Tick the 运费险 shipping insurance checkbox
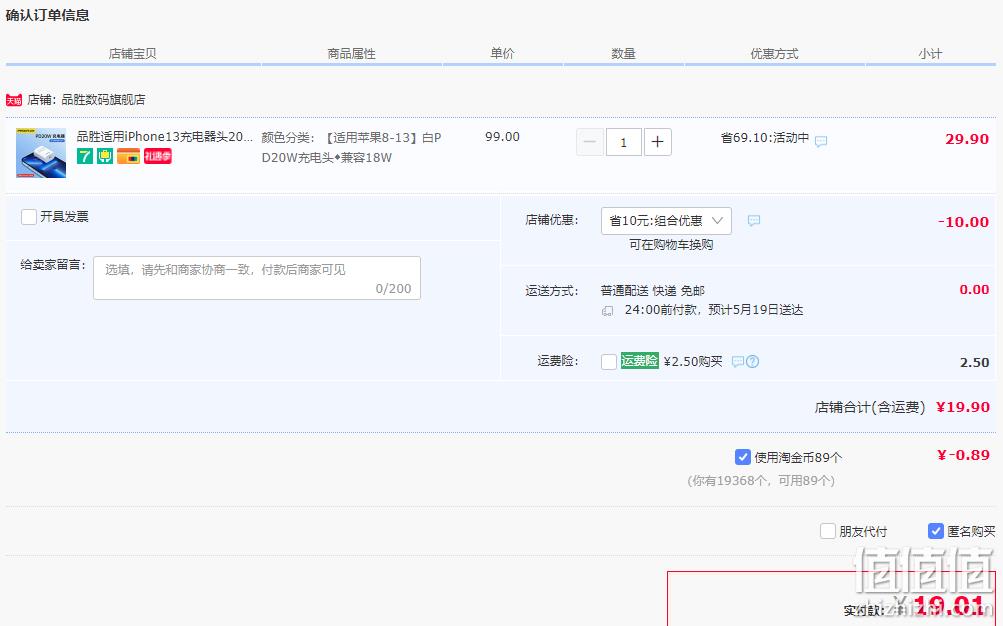 point(609,362)
